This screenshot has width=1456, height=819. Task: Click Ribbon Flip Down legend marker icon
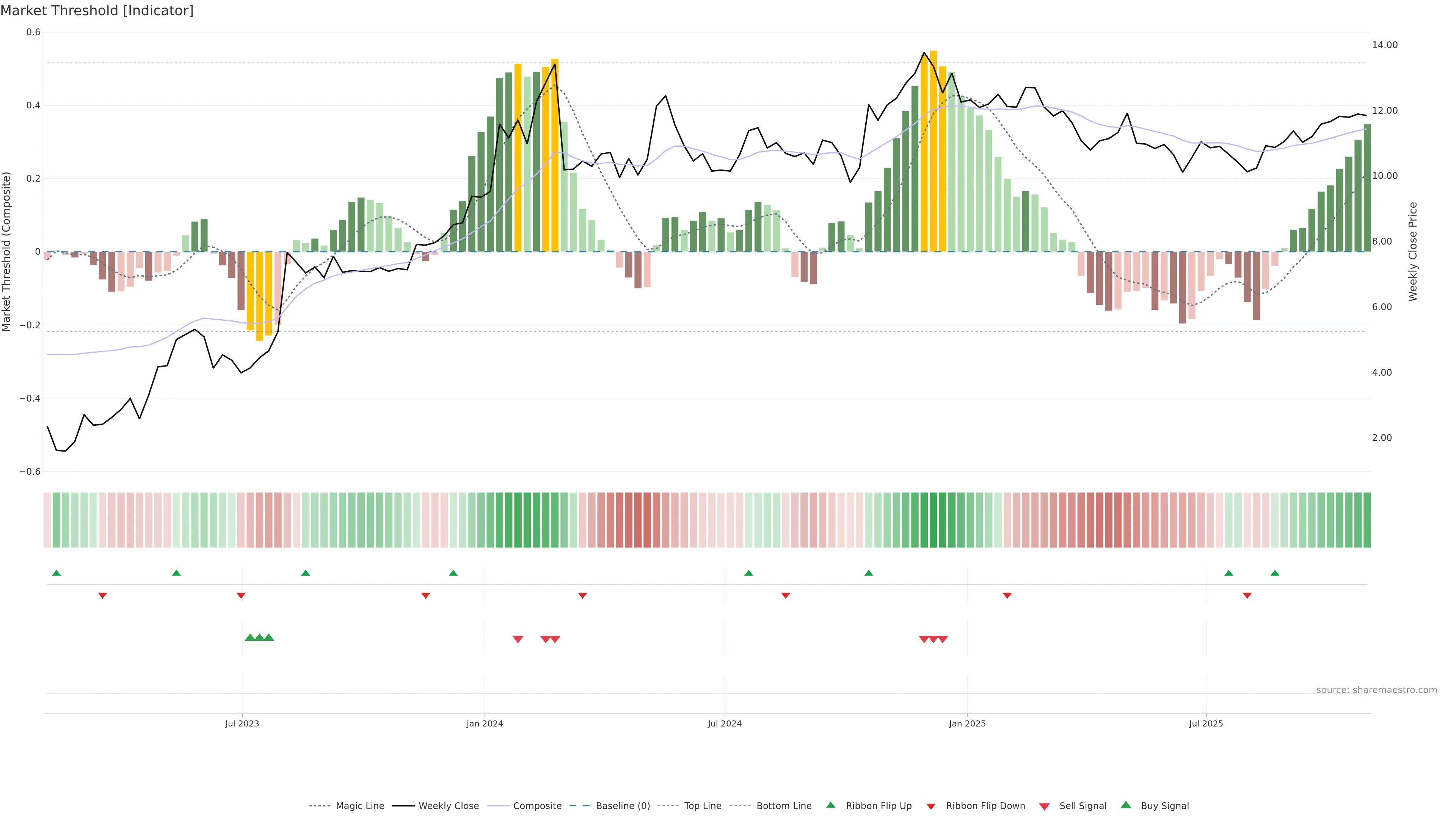coord(931,806)
